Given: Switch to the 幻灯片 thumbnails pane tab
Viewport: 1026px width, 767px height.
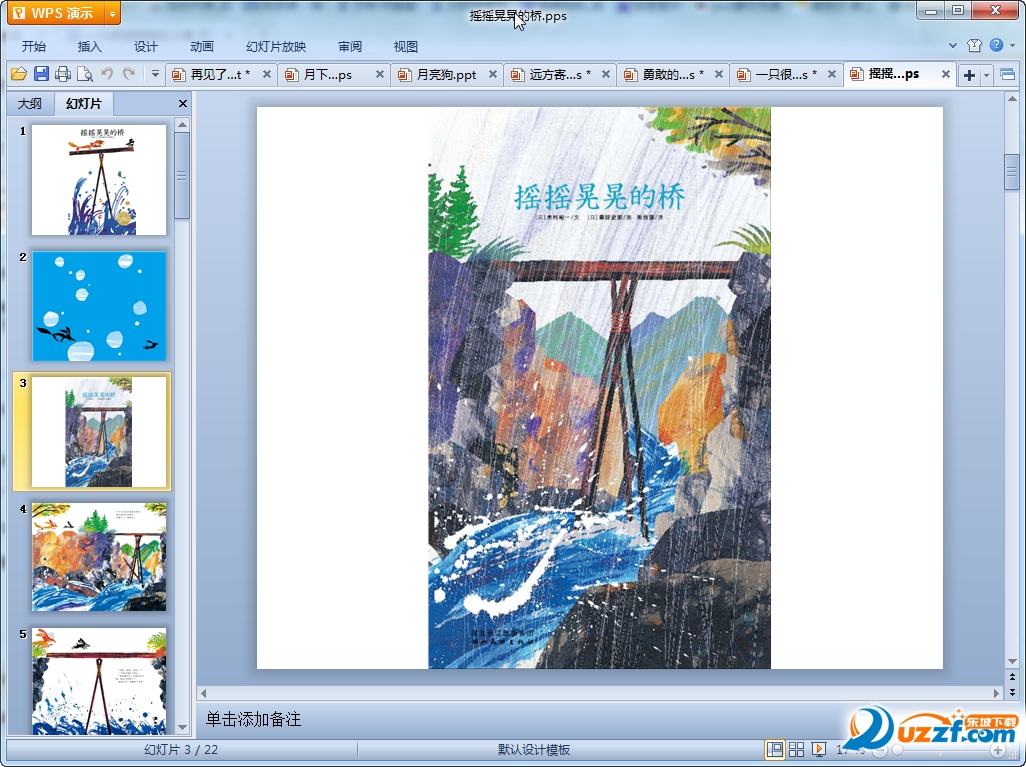Looking at the screenshot, I should click(x=84, y=103).
